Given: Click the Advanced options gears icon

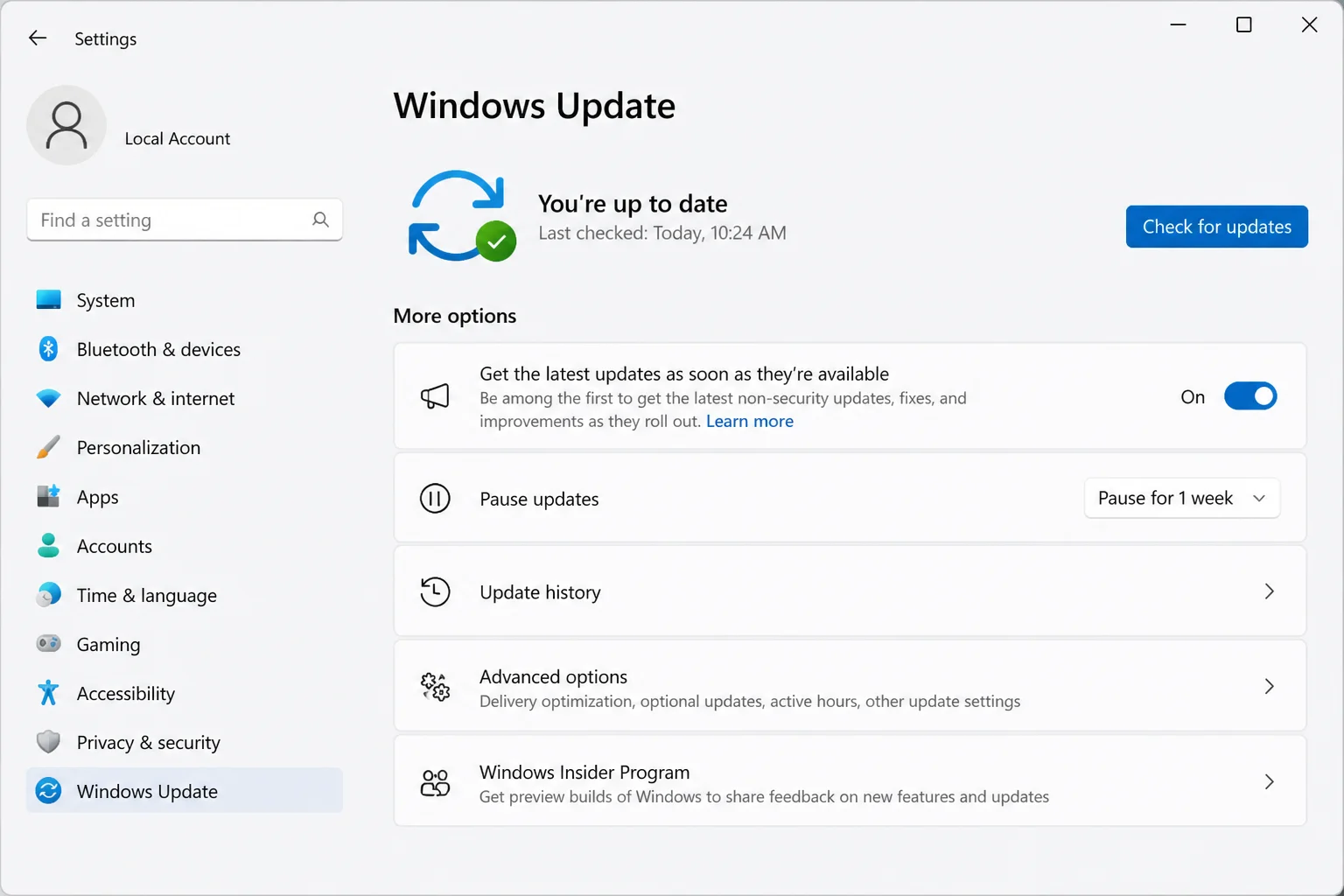Looking at the screenshot, I should click(x=435, y=687).
